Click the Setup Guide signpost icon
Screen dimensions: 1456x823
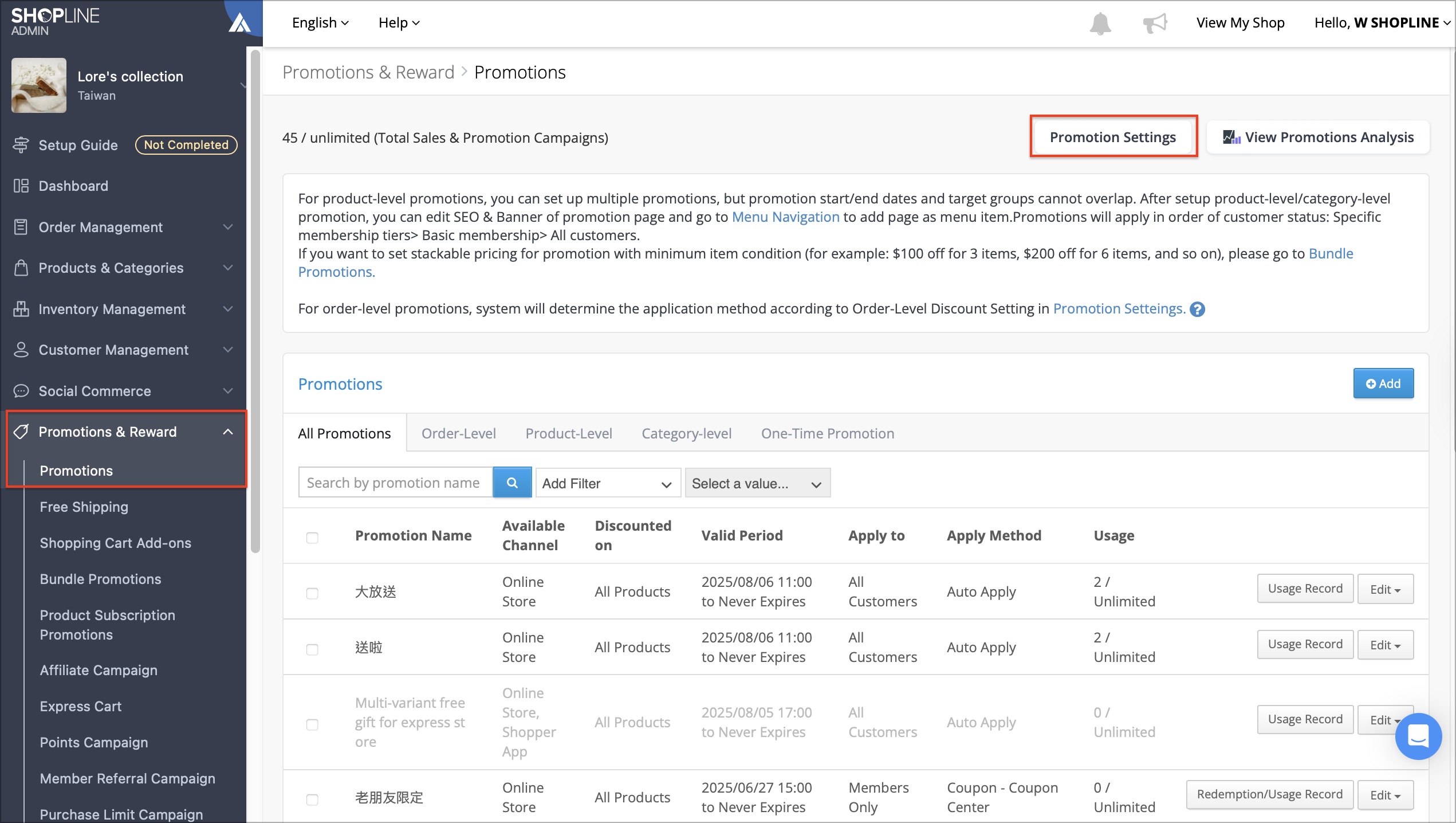[21, 145]
